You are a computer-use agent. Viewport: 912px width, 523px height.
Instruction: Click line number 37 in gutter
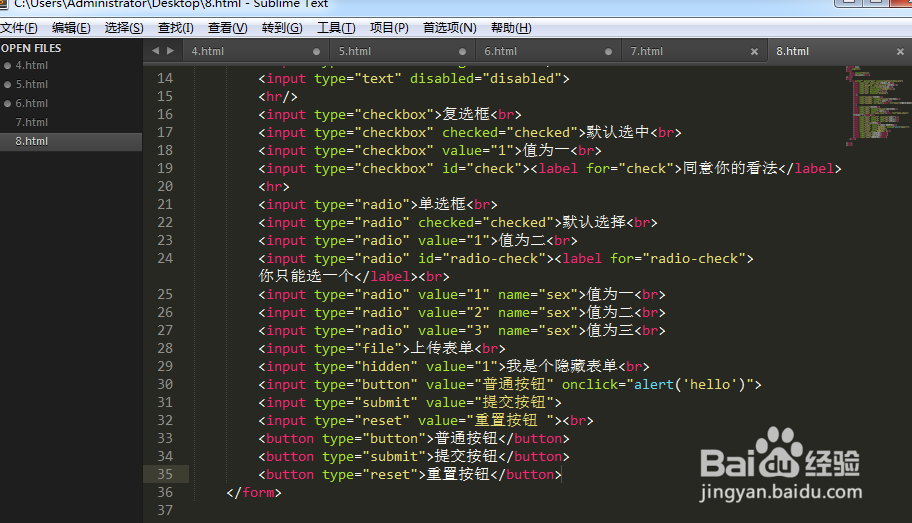[x=165, y=510]
